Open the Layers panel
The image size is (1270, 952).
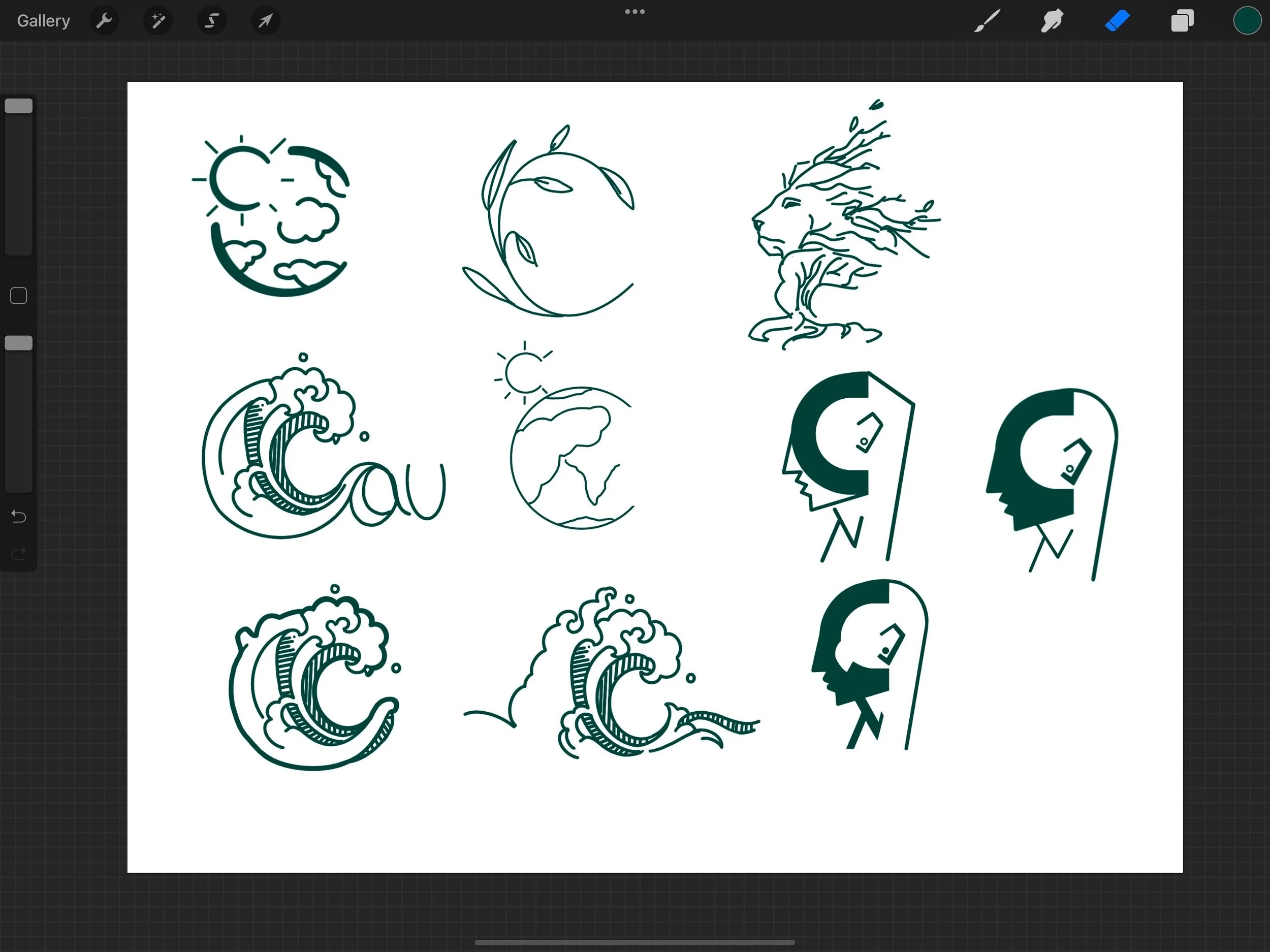click(1182, 21)
